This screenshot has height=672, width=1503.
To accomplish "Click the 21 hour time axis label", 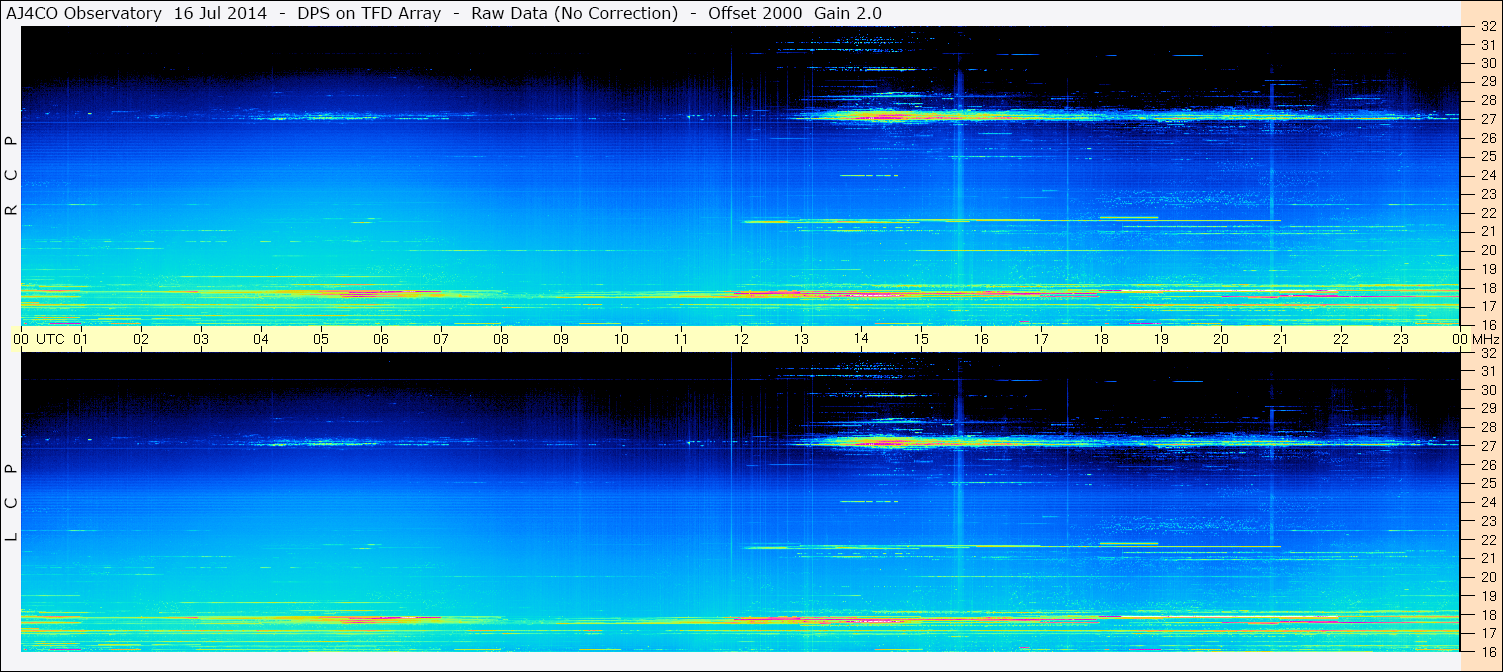I will (1281, 339).
